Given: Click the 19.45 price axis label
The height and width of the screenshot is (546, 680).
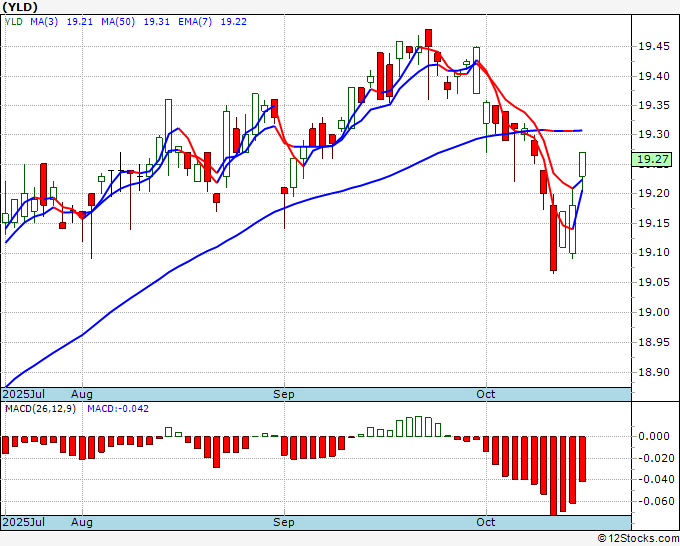Looking at the screenshot, I should tap(654, 46).
